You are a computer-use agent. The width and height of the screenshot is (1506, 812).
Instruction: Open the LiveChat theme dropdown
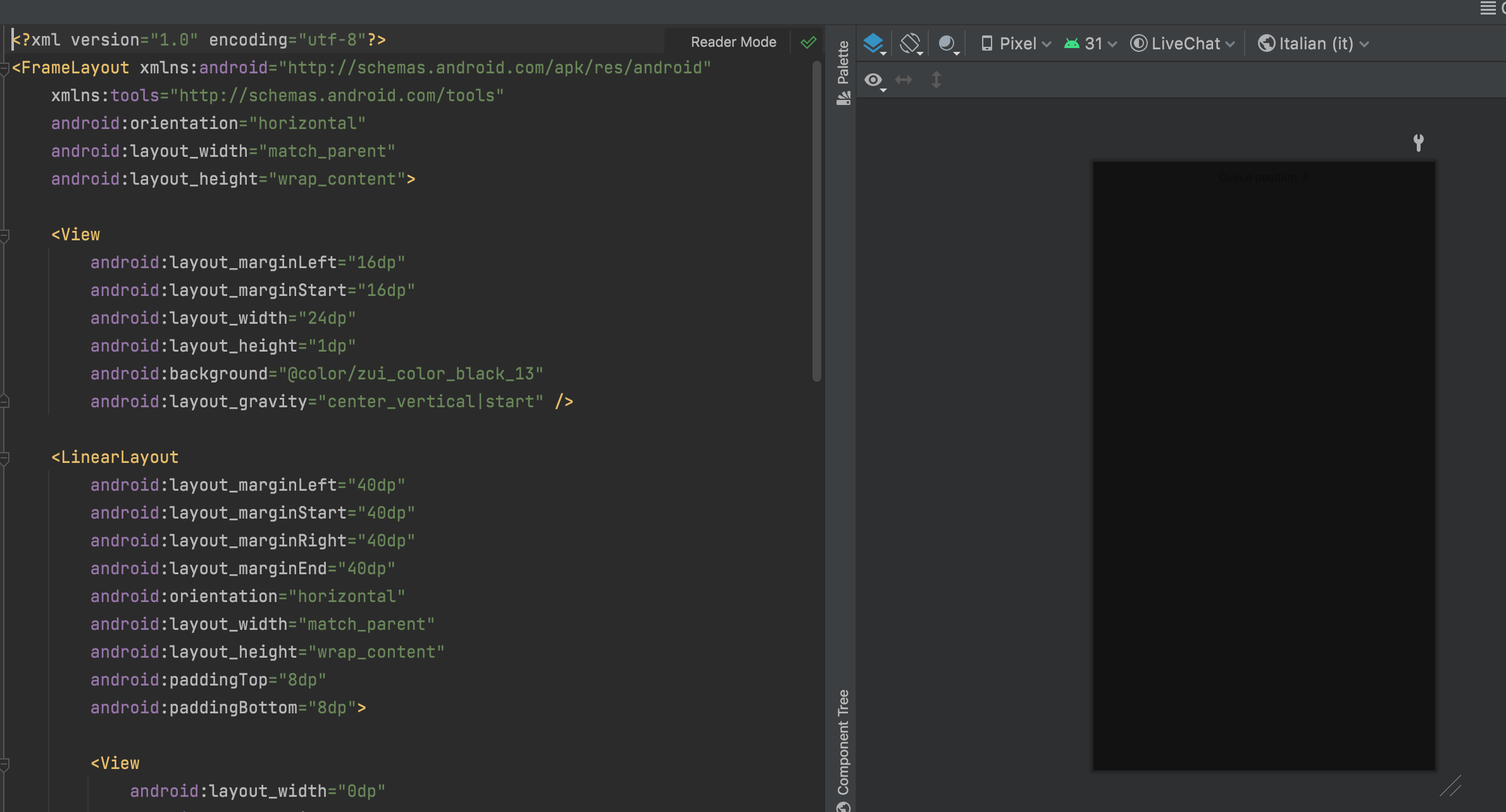pos(1183,44)
